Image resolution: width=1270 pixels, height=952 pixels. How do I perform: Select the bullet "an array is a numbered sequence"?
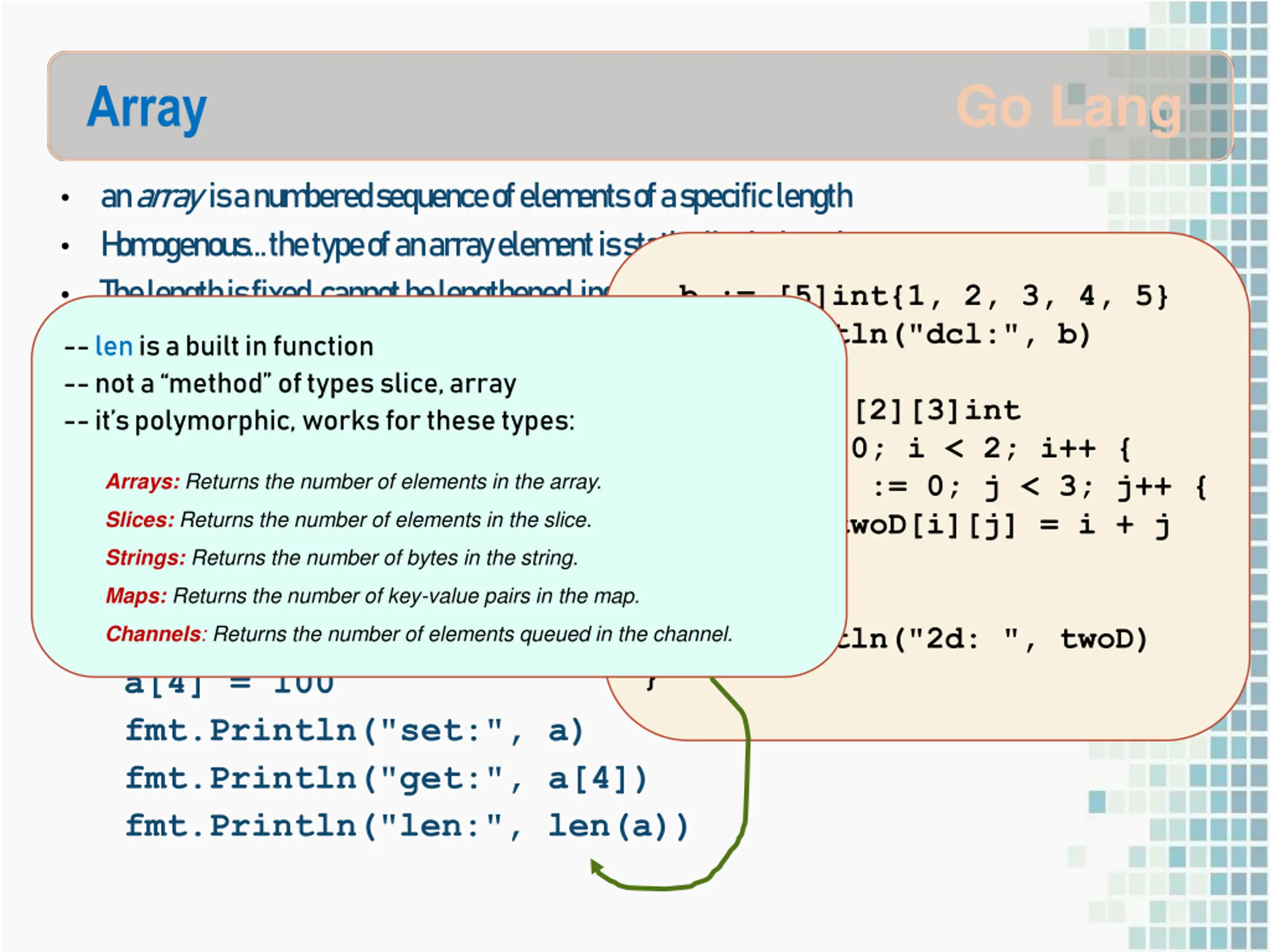(477, 197)
